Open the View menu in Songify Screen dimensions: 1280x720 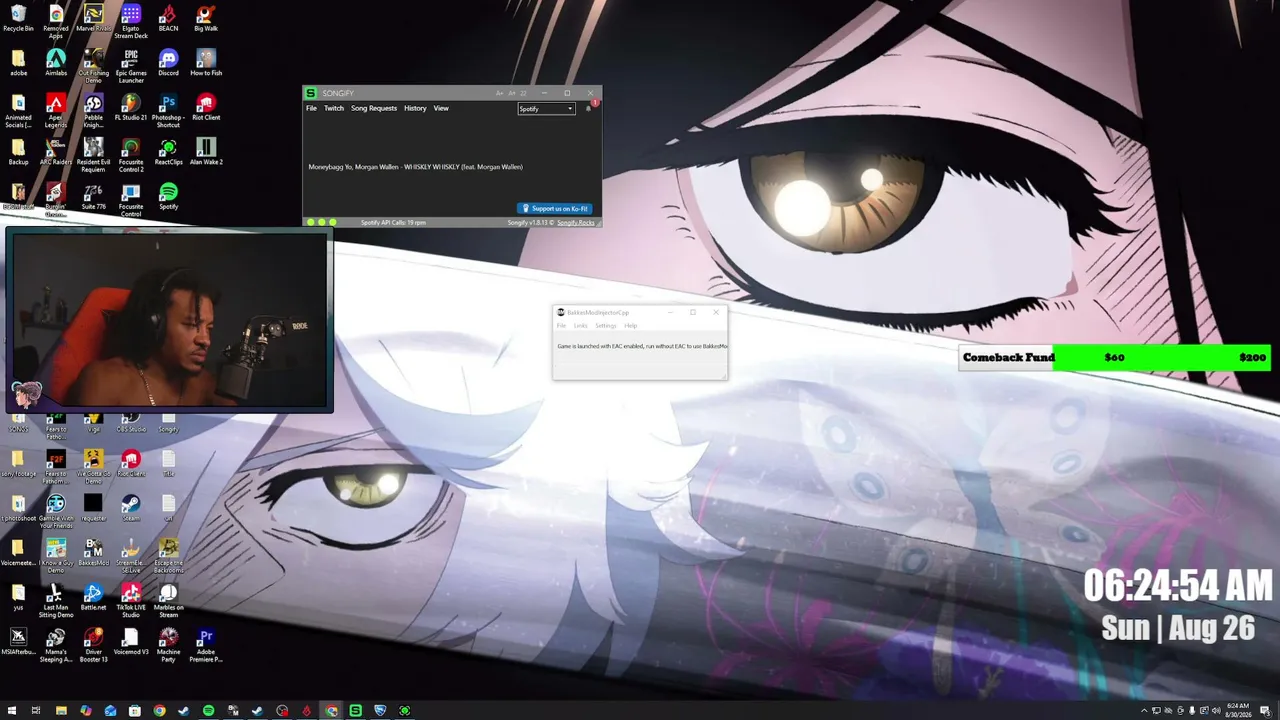[x=441, y=108]
